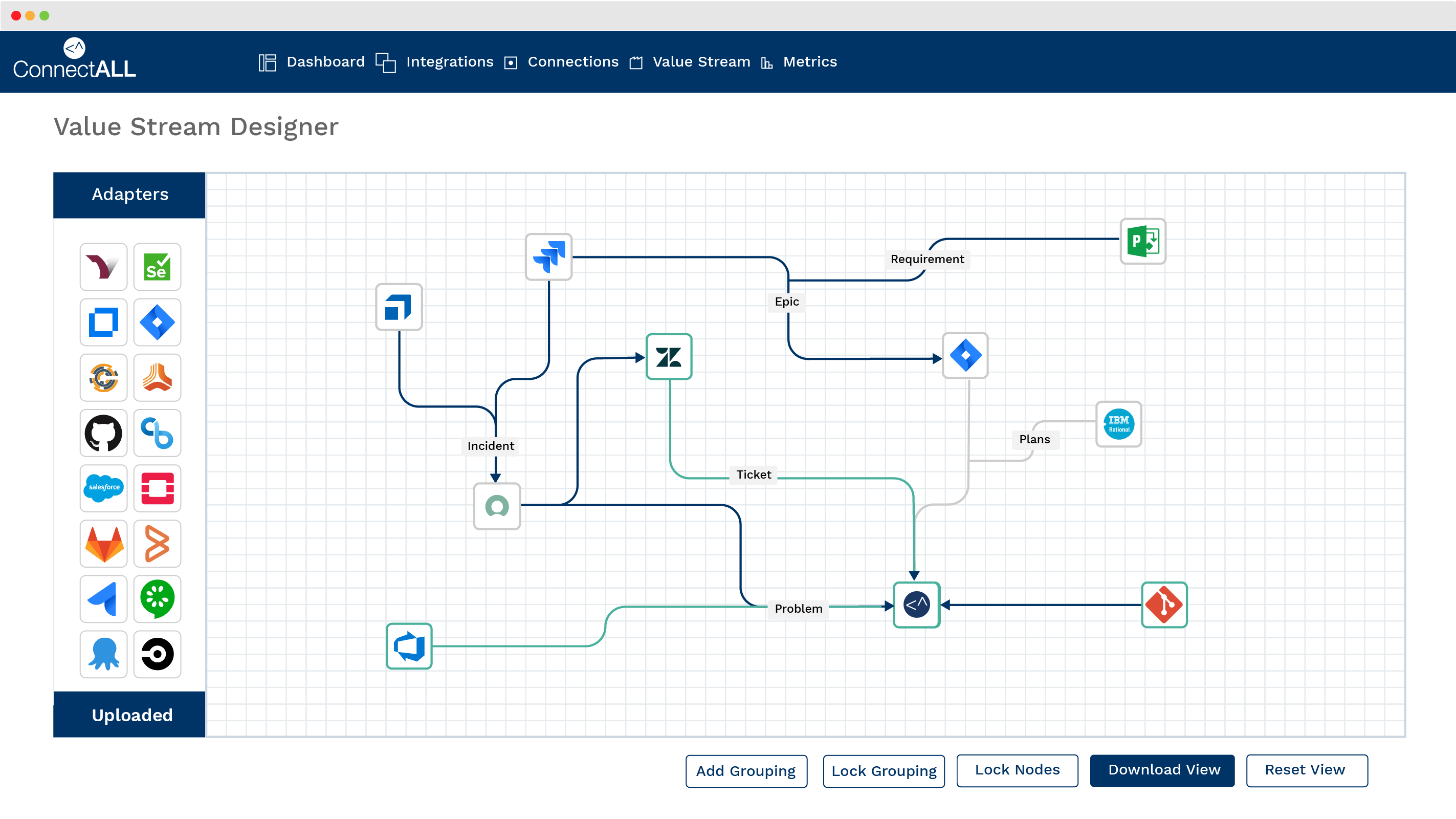Toggle the Lock Nodes button
1456x819 pixels.
pyautogui.click(x=1017, y=770)
